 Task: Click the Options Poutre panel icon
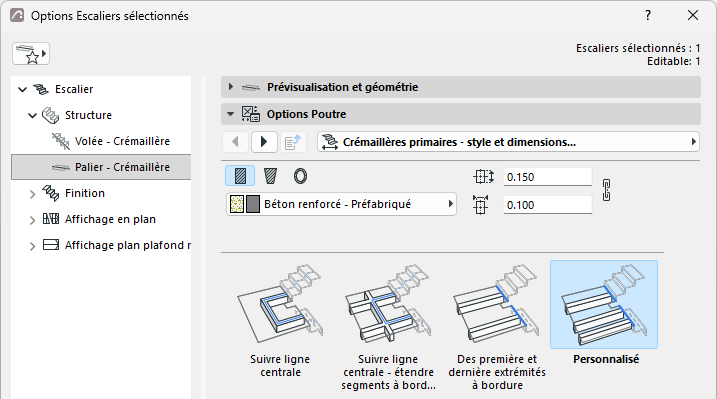251,114
